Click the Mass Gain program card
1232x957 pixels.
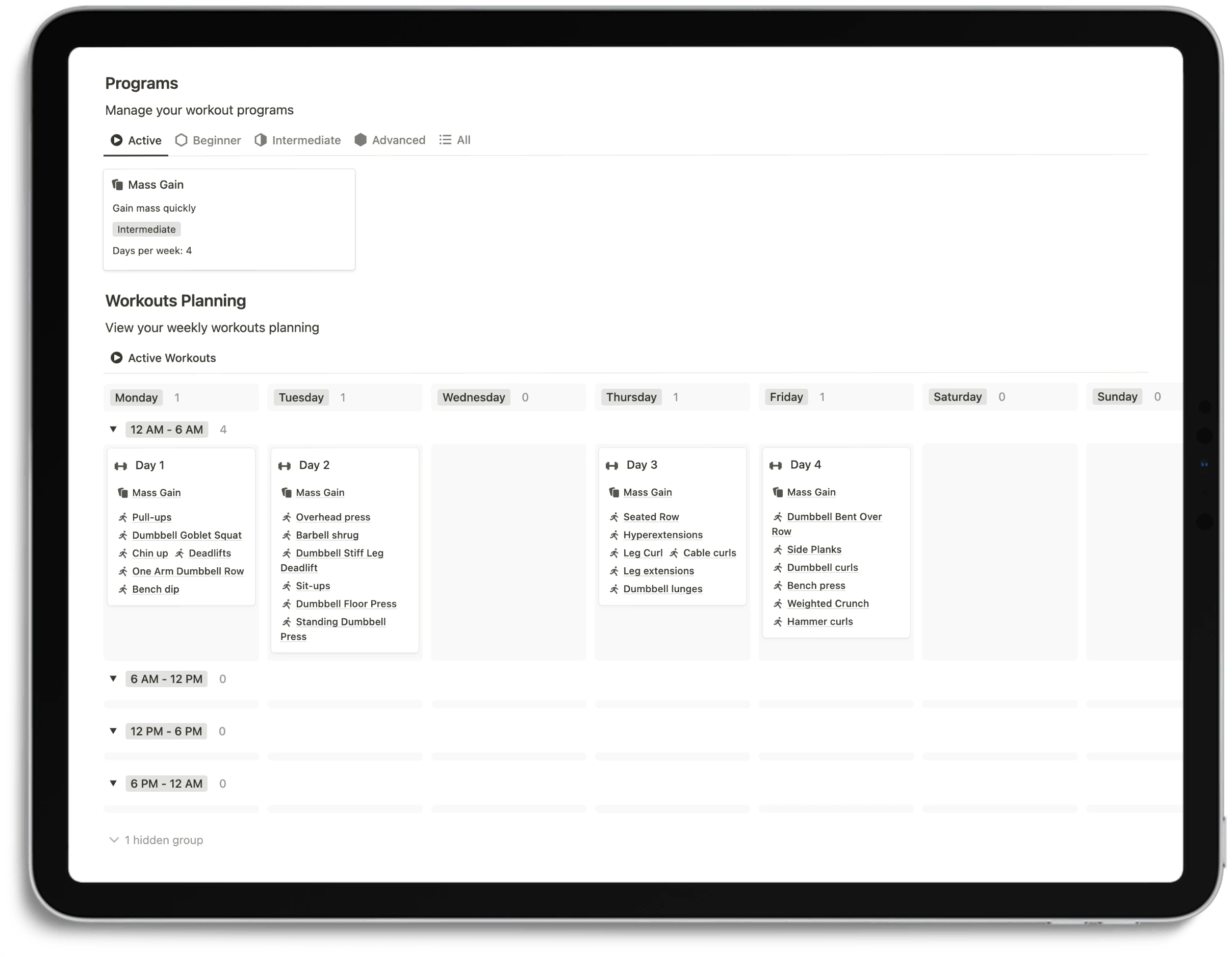229,219
